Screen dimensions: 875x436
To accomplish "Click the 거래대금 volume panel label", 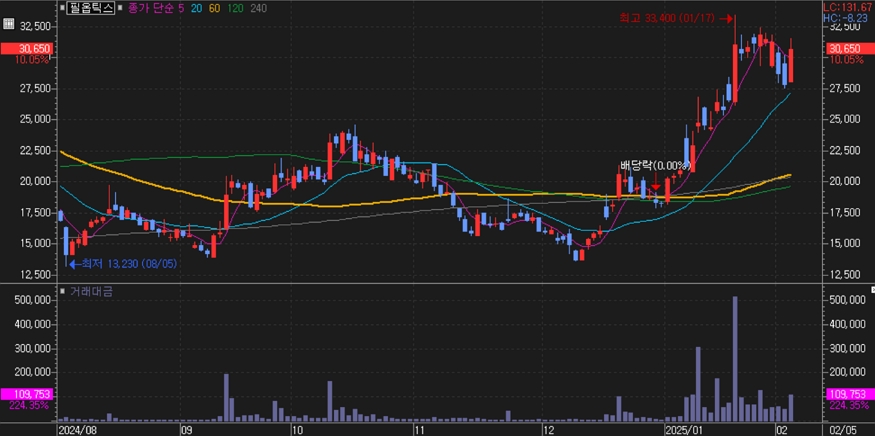I will point(92,291).
